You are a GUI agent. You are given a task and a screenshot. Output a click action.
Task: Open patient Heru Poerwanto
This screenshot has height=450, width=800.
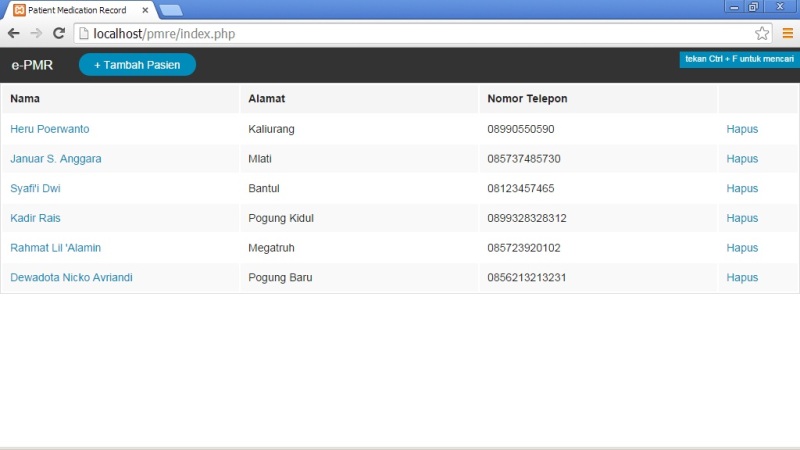pos(50,129)
